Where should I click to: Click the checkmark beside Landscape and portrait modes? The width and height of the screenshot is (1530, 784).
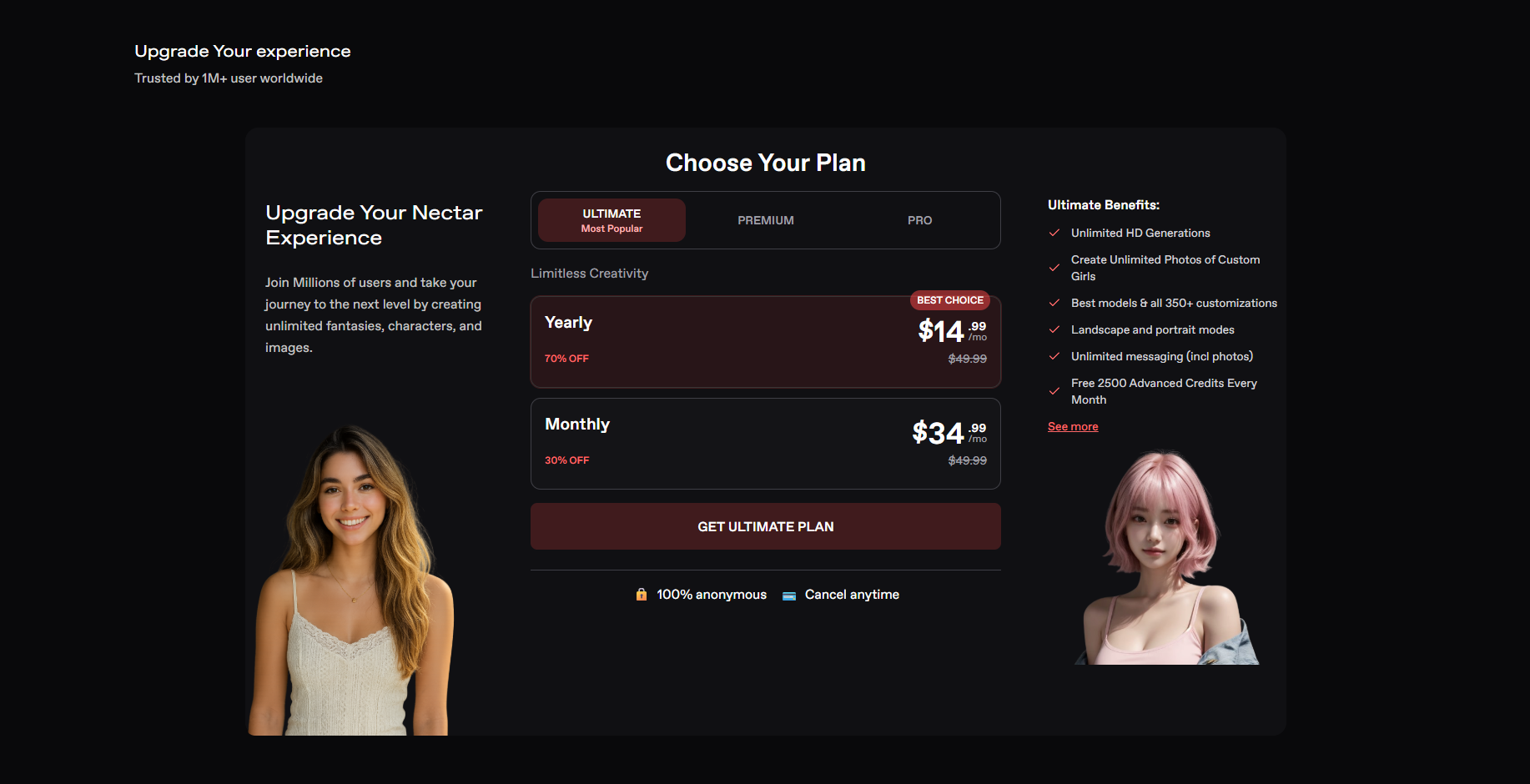(1054, 329)
